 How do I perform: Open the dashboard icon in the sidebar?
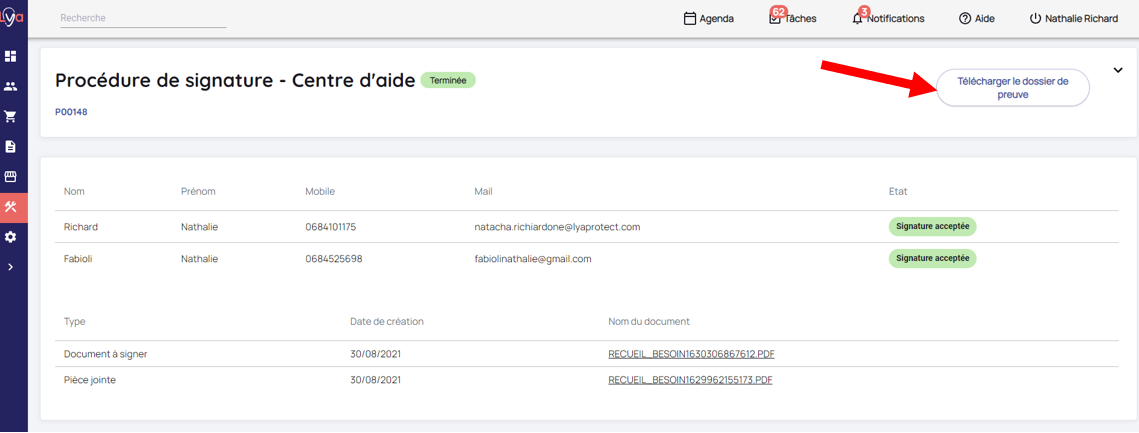(11, 57)
